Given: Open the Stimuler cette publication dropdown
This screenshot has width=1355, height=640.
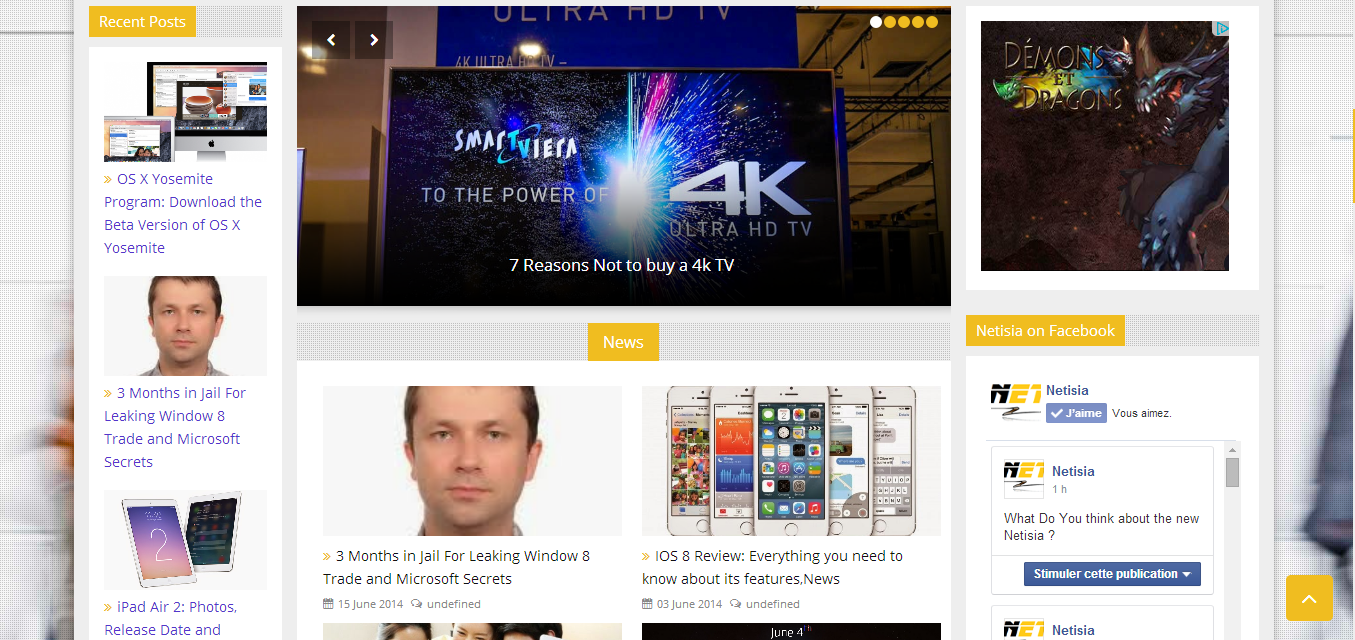Looking at the screenshot, I should [1112, 574].
